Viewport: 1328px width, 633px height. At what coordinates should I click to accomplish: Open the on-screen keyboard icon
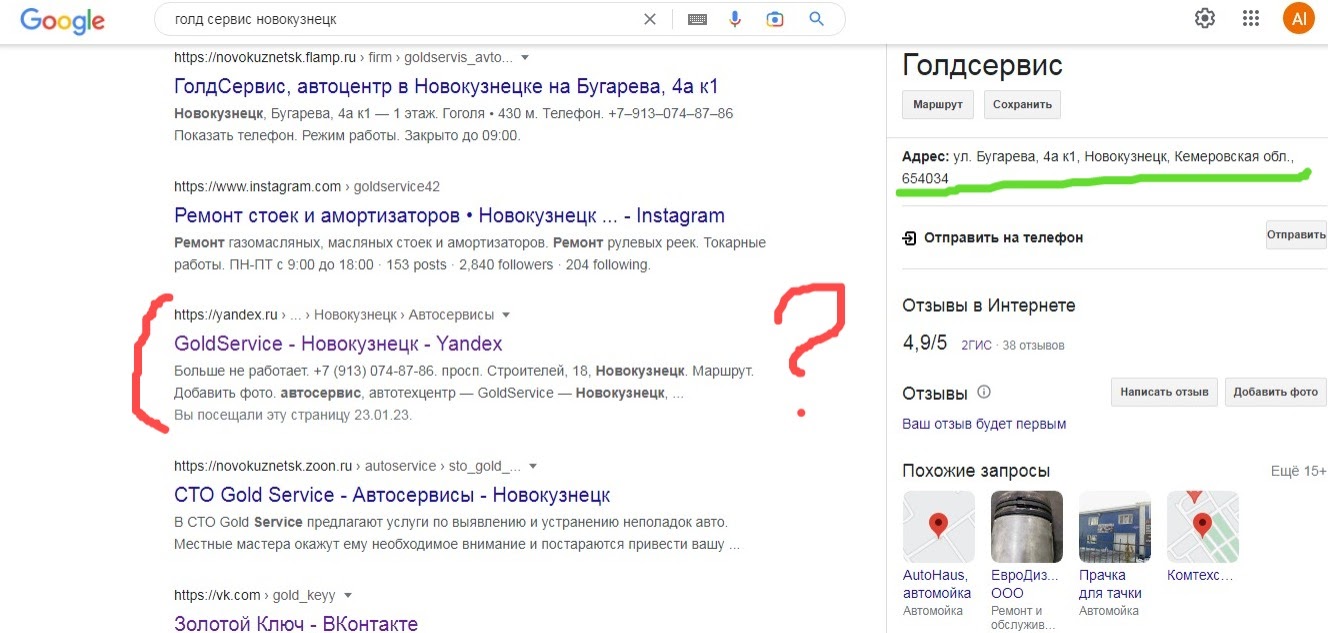[x=697, y=19]
